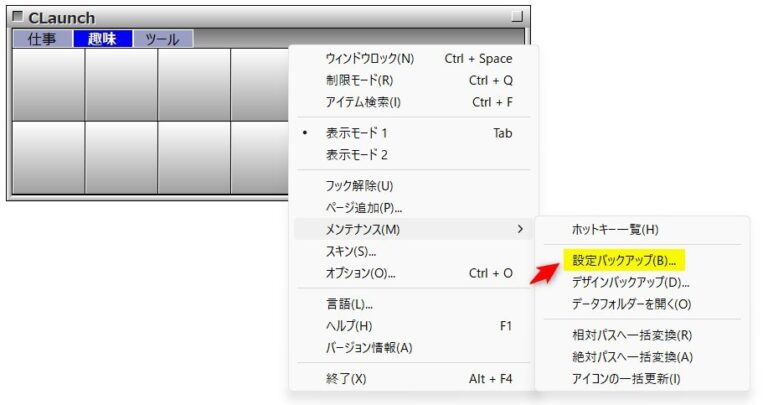The image size is (768, 405).
Task: Click the メンテナンス submenu arrow chevron
Action: [x=520, y=229]
